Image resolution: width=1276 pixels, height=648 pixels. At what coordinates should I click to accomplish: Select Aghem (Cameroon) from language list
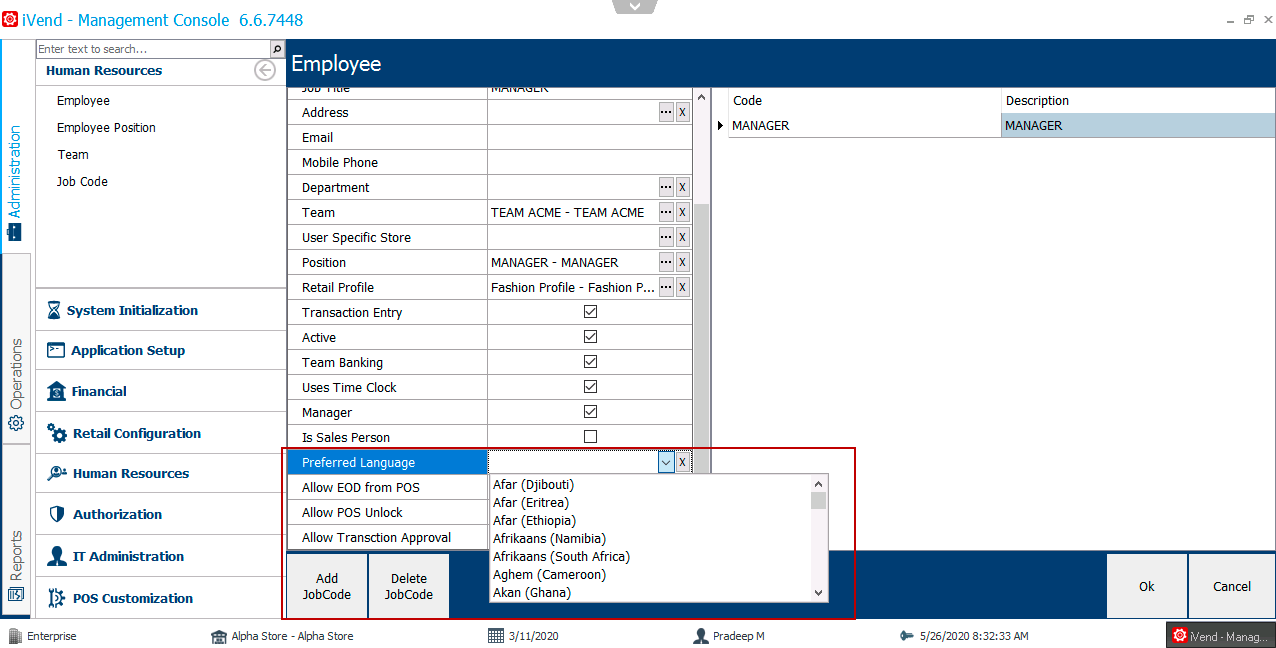coord(650,575)
